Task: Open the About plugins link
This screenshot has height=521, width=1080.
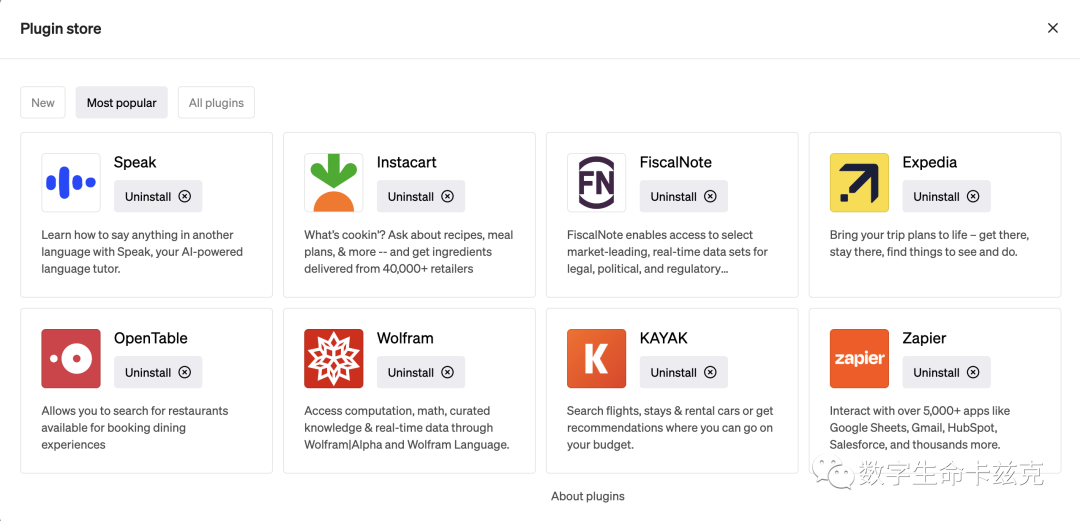Action: [588, 496]
